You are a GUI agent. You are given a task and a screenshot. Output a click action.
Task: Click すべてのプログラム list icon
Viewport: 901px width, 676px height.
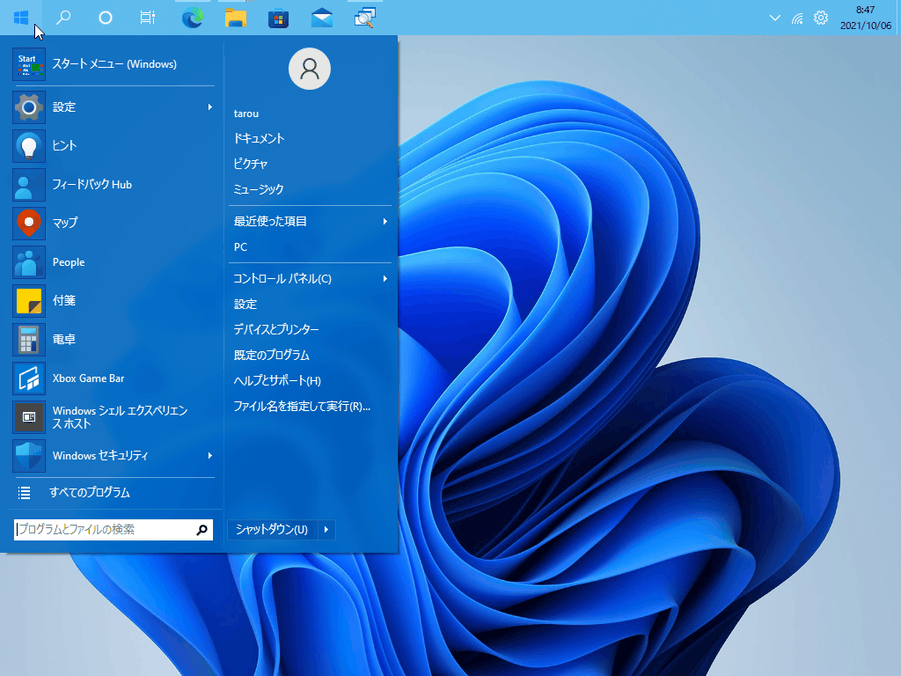click(x=24, y=493)
